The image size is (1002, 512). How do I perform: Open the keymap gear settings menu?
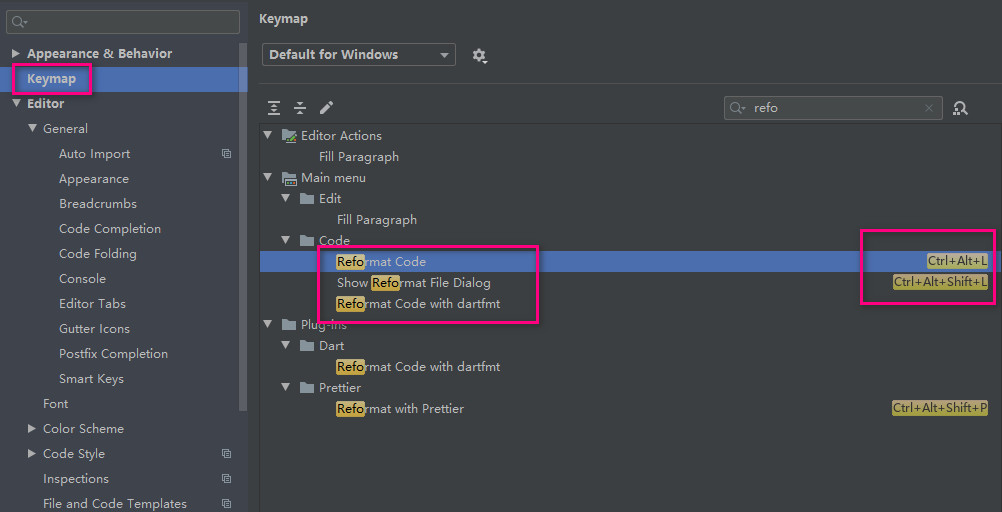point(479,56)
